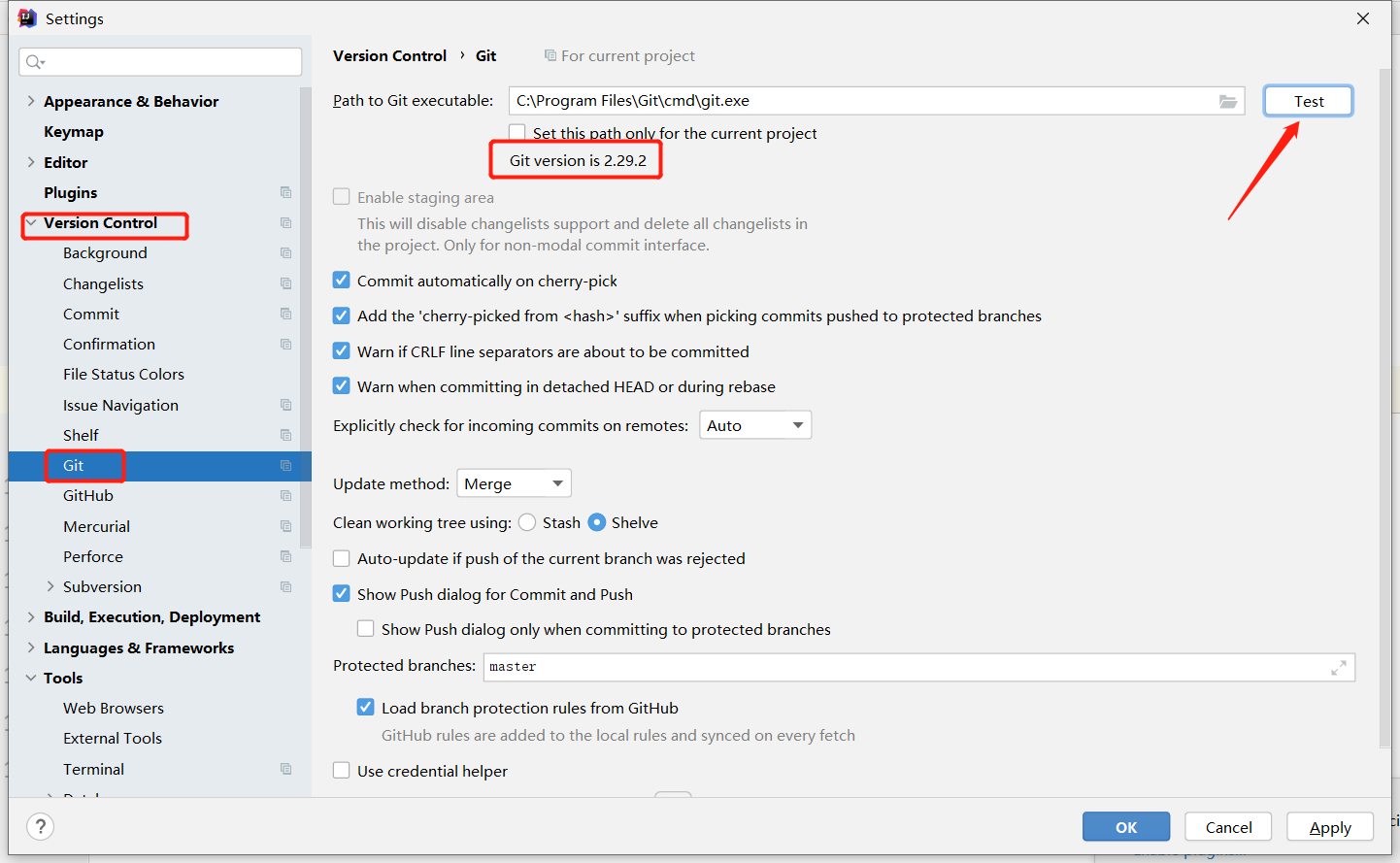Select External Tools under Tools
This screenshot has height=863, width=1400.
coord(113,738)
